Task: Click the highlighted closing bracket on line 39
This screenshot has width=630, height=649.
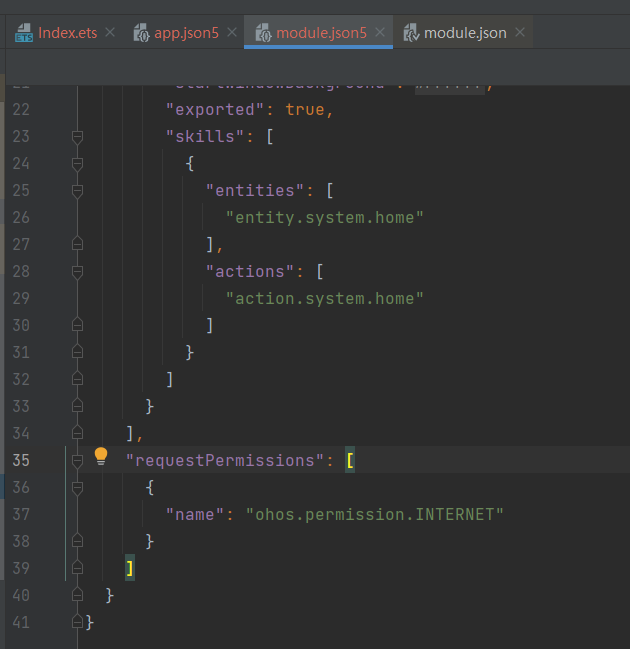Action: [130, 568]
